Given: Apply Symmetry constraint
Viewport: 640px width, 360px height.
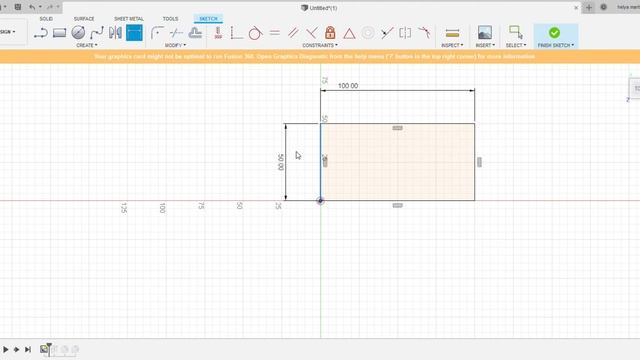Looking at the screenshot, I should click(x=405, y=33).
